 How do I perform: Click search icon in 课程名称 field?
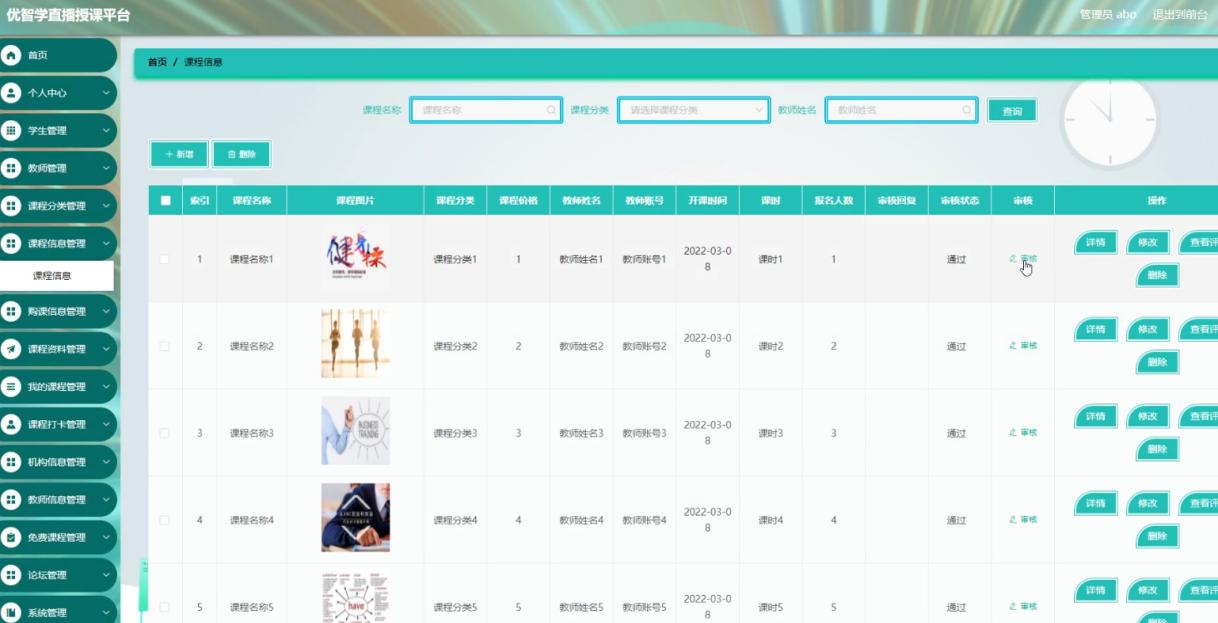click(x=551, y=110)
